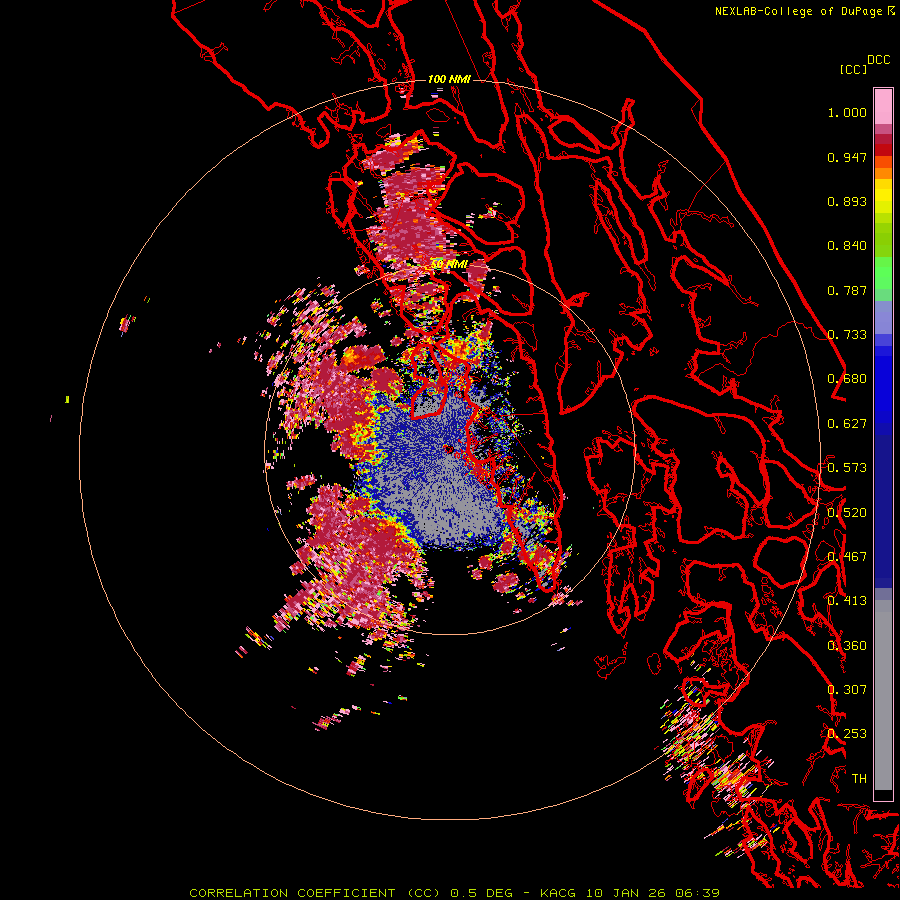Select the 0.307 legend value
The height and width of the screenshot is (900, 900).
click(847, 690)
